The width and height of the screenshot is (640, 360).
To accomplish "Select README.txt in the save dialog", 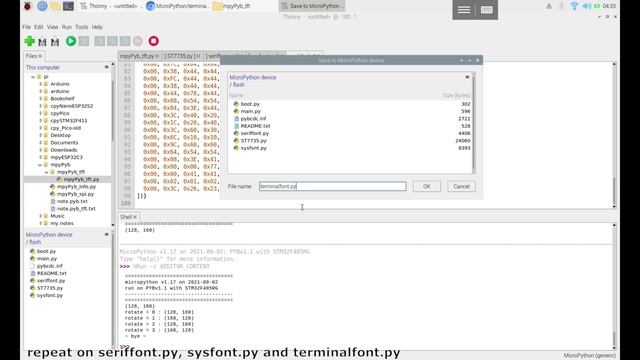I will 255,126.
